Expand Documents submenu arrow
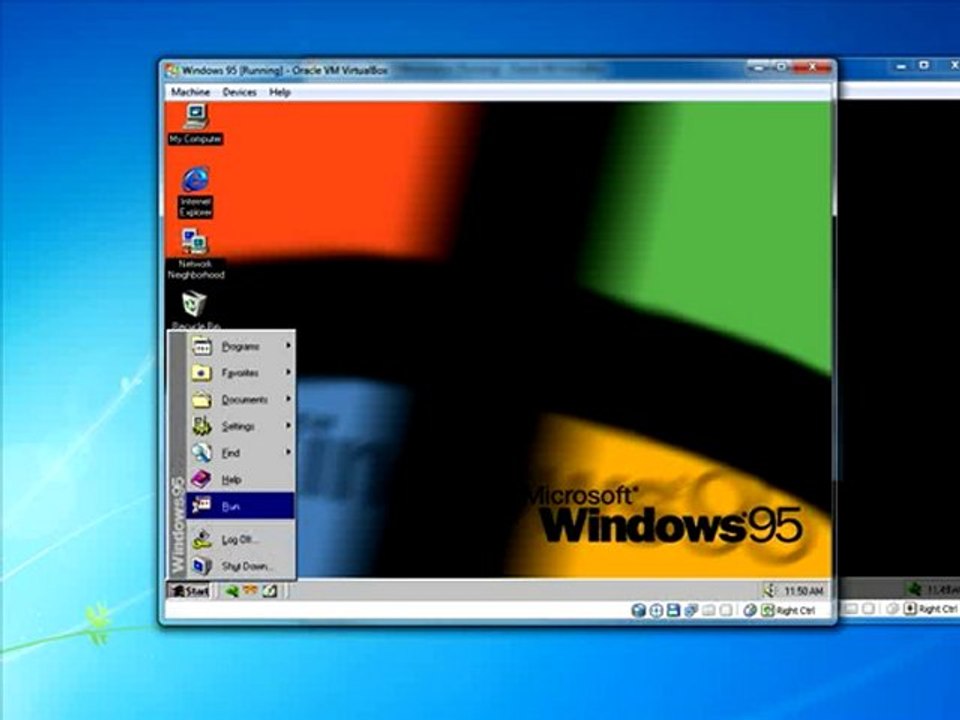This screenshot has width=960, height=720. (288, 399)
